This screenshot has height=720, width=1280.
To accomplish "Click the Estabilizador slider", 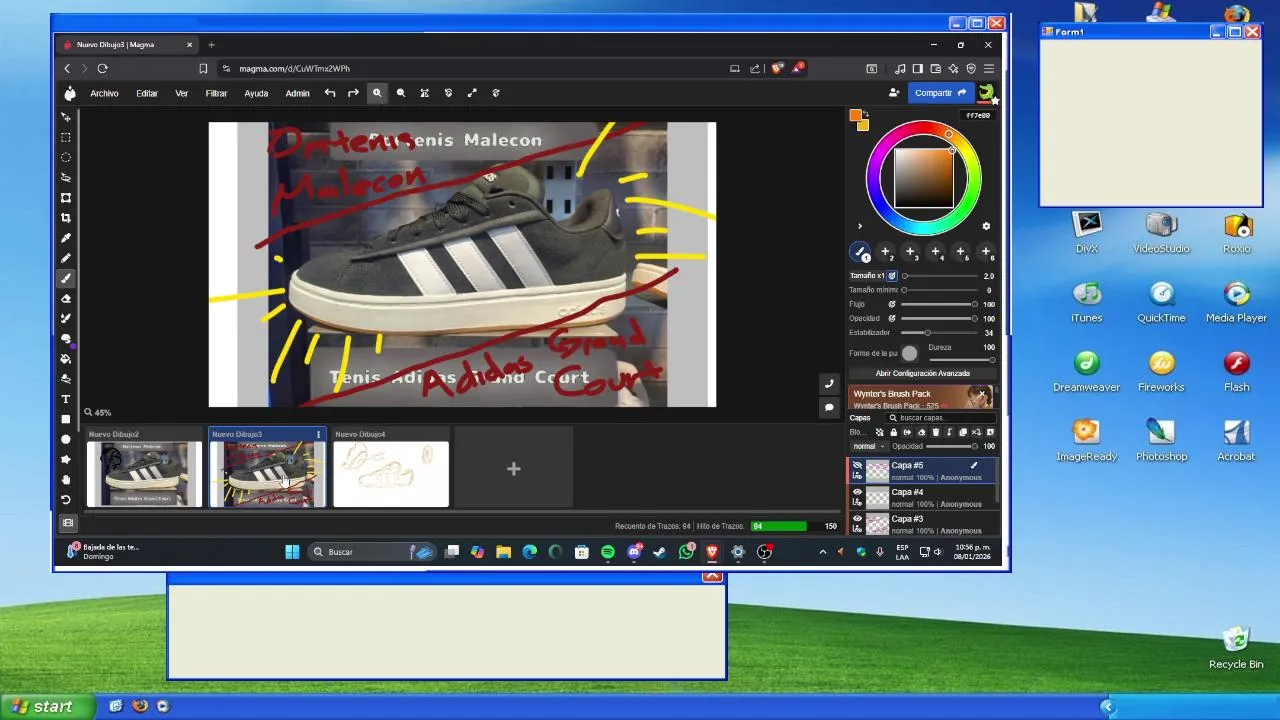I will point(939,332).
